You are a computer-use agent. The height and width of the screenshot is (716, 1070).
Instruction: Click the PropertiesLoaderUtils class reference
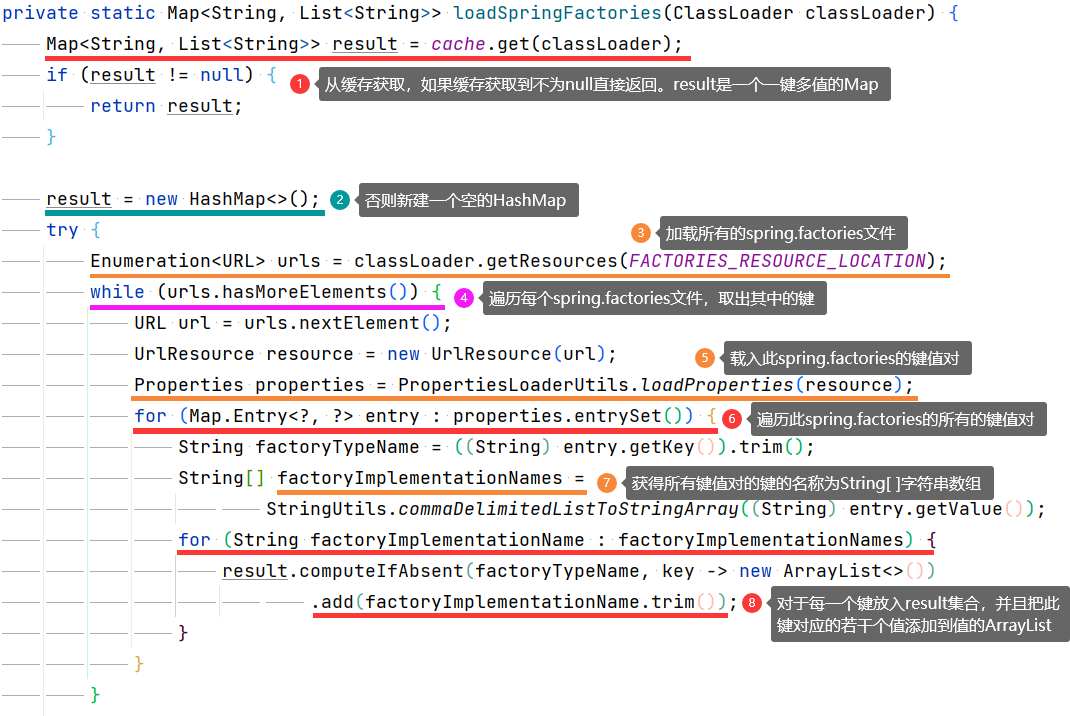point(514,385)
